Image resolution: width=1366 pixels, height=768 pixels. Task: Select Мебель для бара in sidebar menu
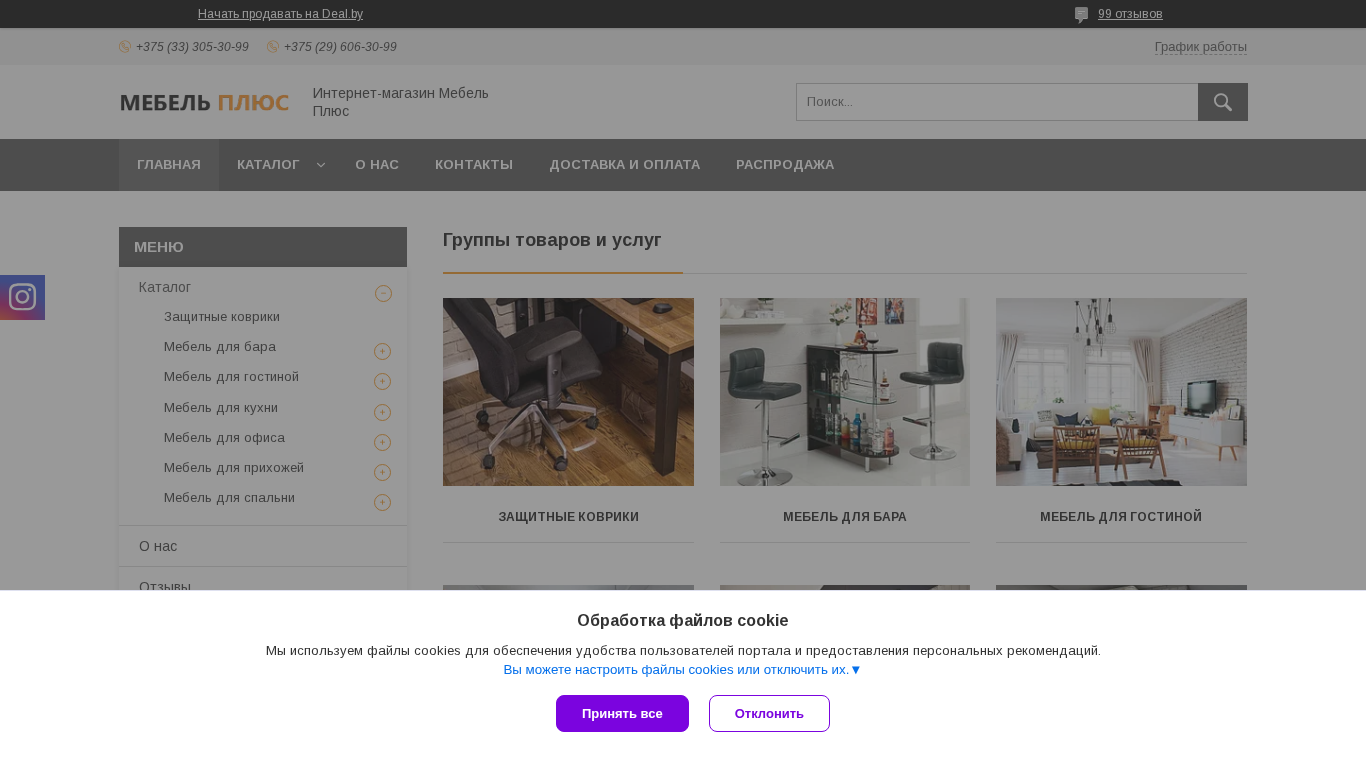220,347
